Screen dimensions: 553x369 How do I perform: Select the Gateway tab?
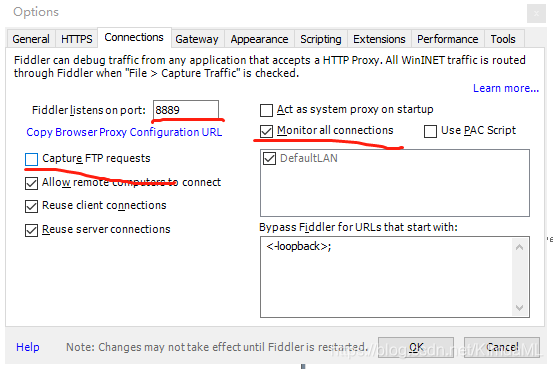point(197,39)
